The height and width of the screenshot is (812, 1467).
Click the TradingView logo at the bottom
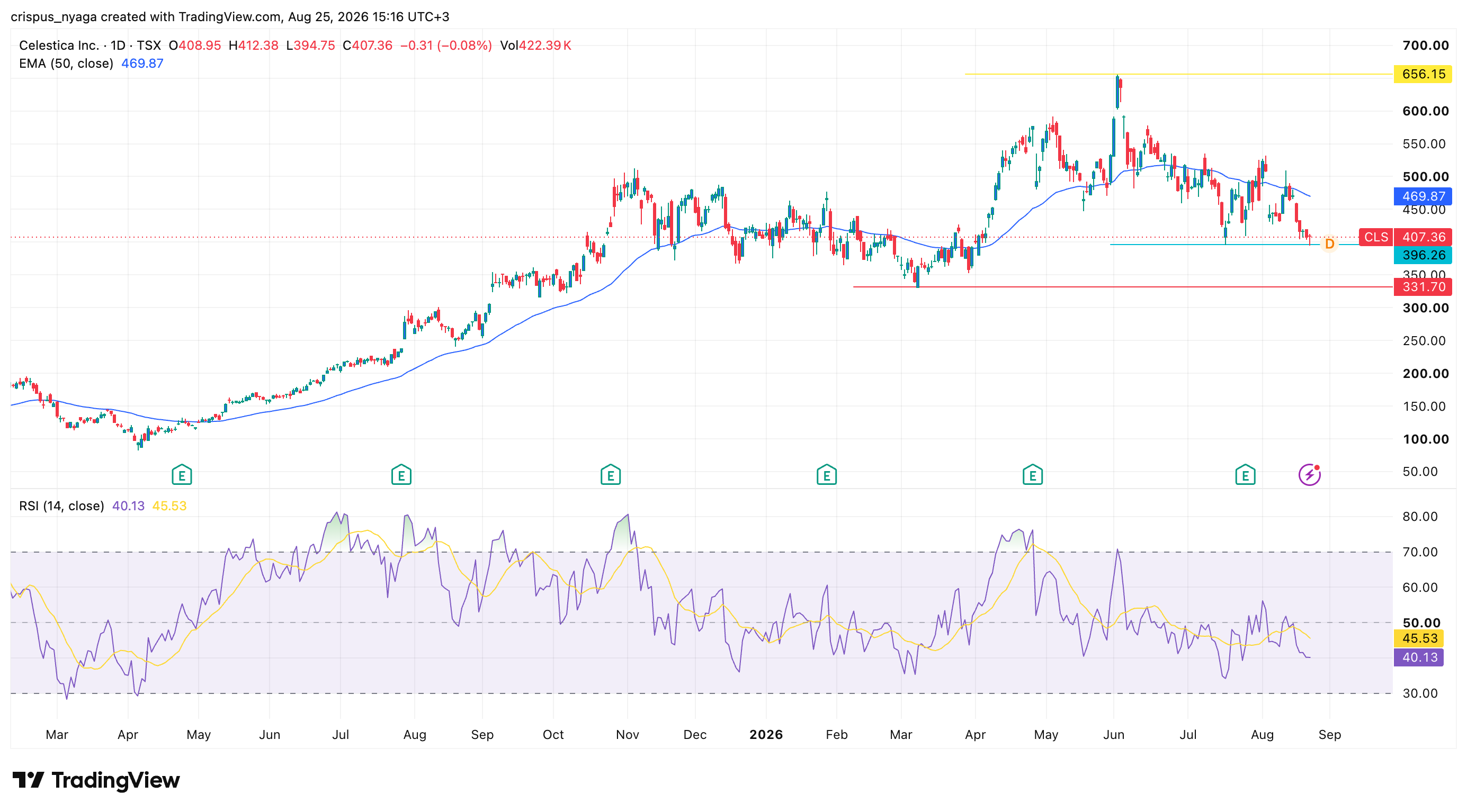[x=96, y=780]
